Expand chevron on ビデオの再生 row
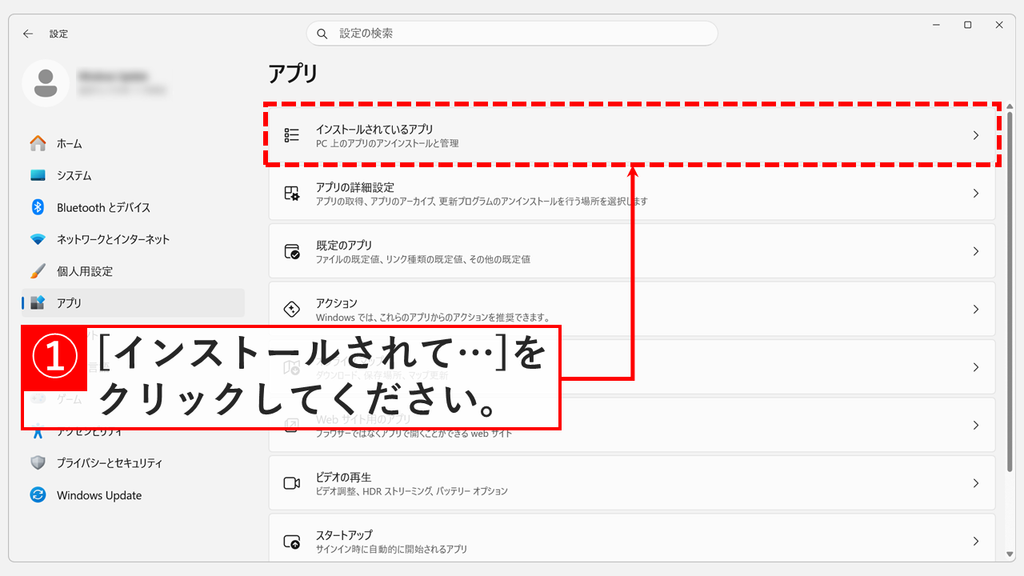Image resolution: width=1024 pixels, height=576 pixels. tap(976, 483)
